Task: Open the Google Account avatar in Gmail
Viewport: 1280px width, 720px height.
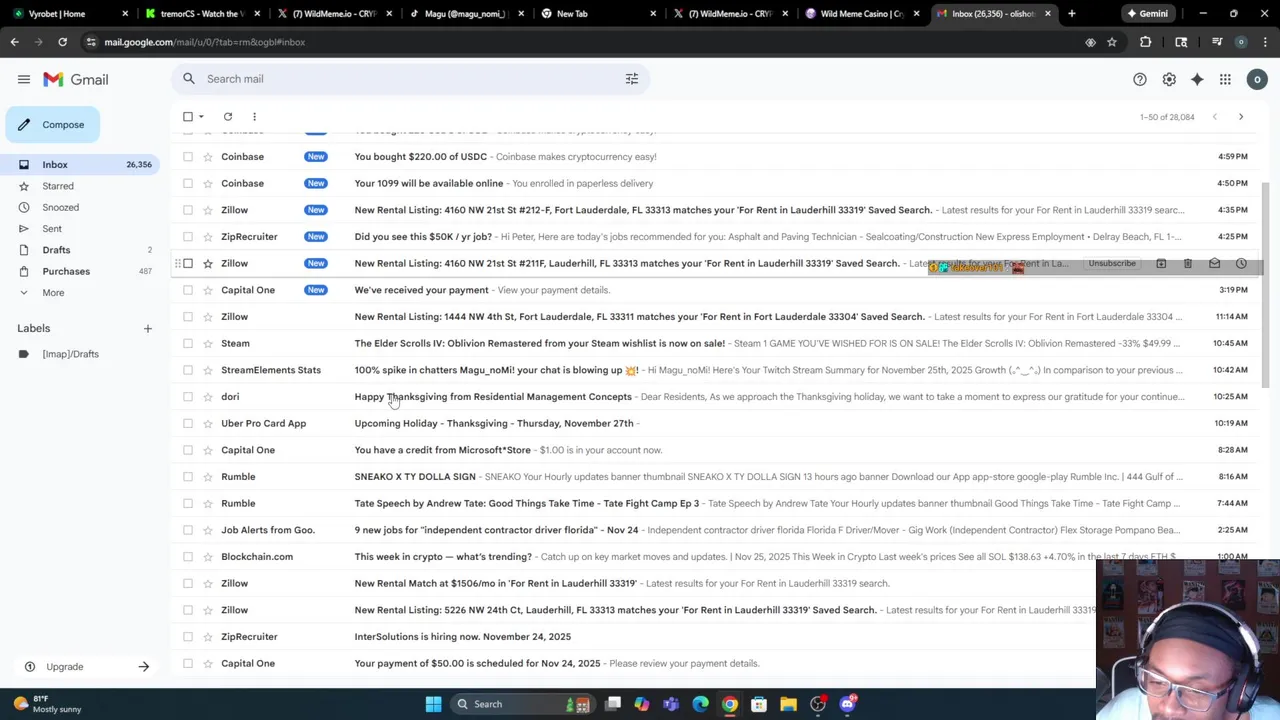Action: tap(1258, 79)
